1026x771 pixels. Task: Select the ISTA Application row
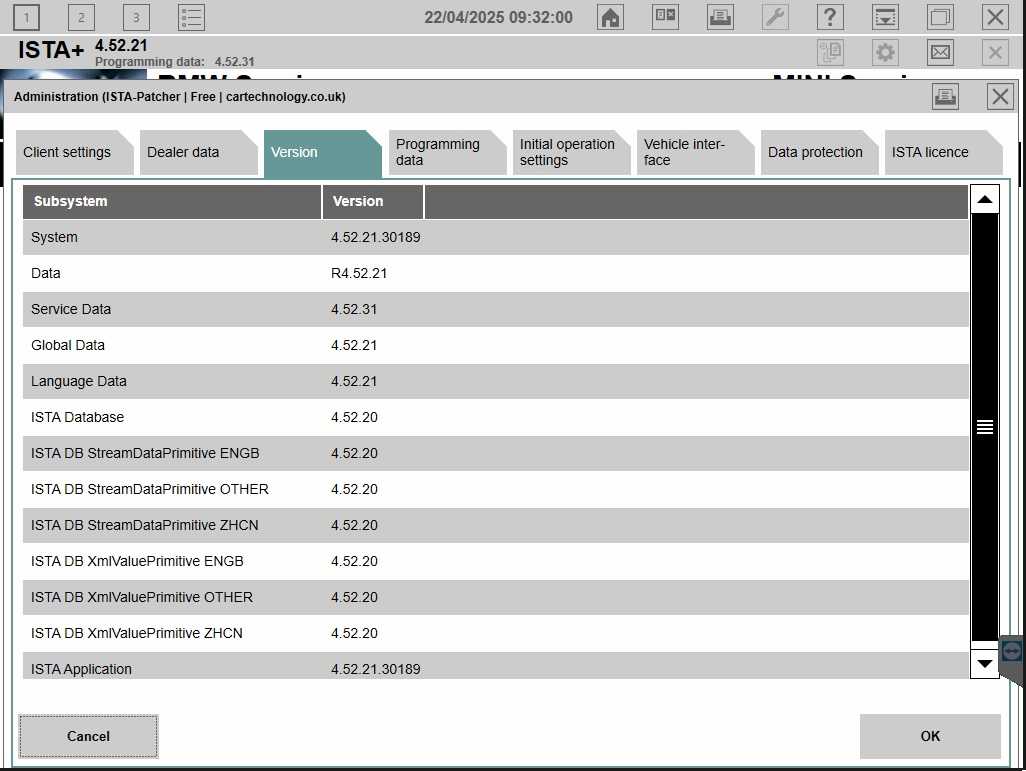click(x=495, y=666)
